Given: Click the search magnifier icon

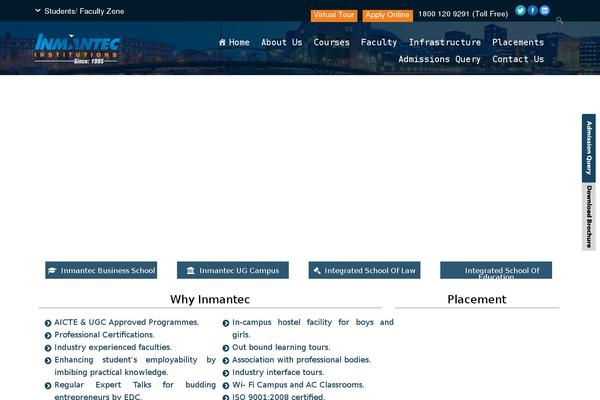Looking at the screenshot, I should (559, 20).
